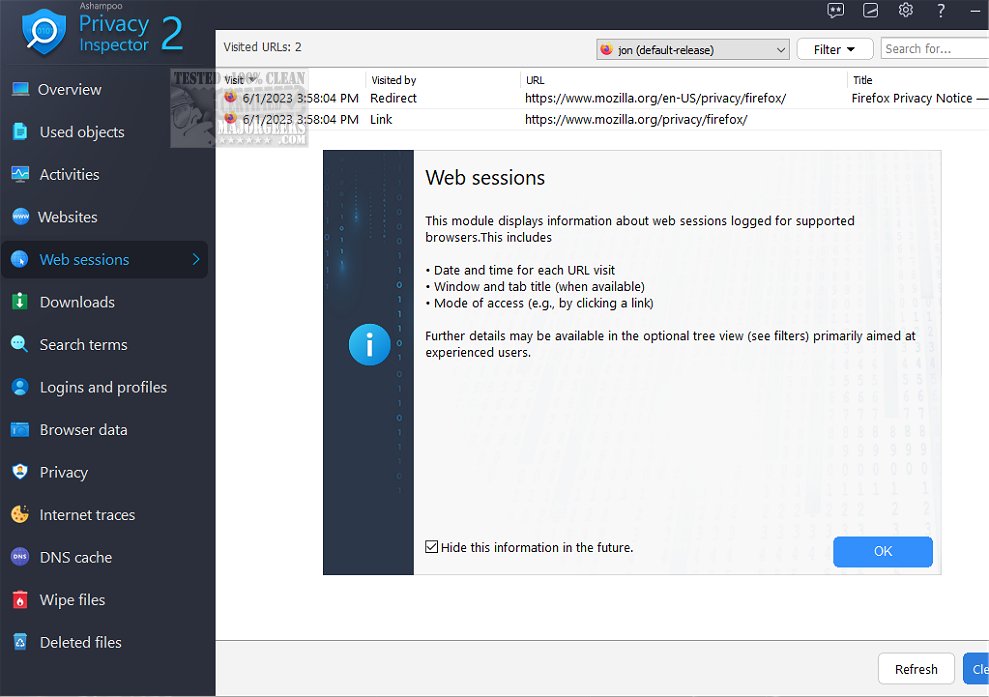This screenshot has width=989, height=697.
Task: Open the Privacy section
Action: click(x=64, y=472)
